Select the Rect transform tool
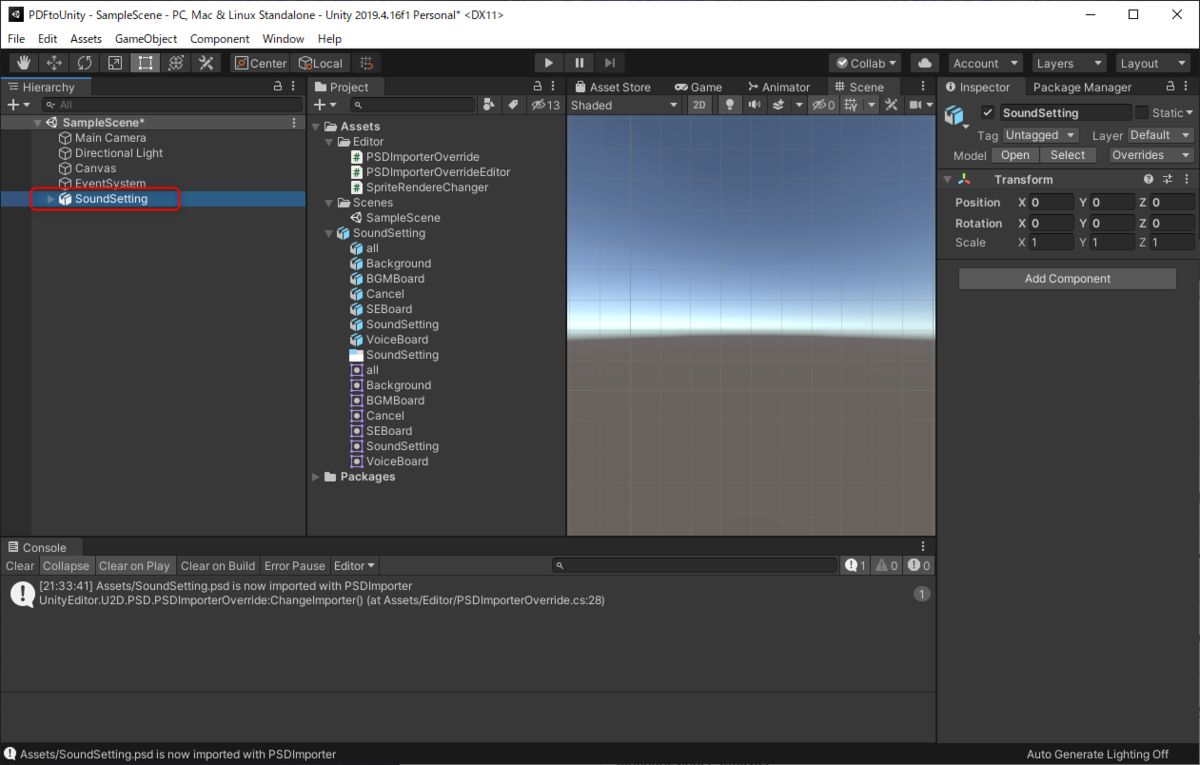The width and height of the screenshot is (1200, 765). point(146,63)
